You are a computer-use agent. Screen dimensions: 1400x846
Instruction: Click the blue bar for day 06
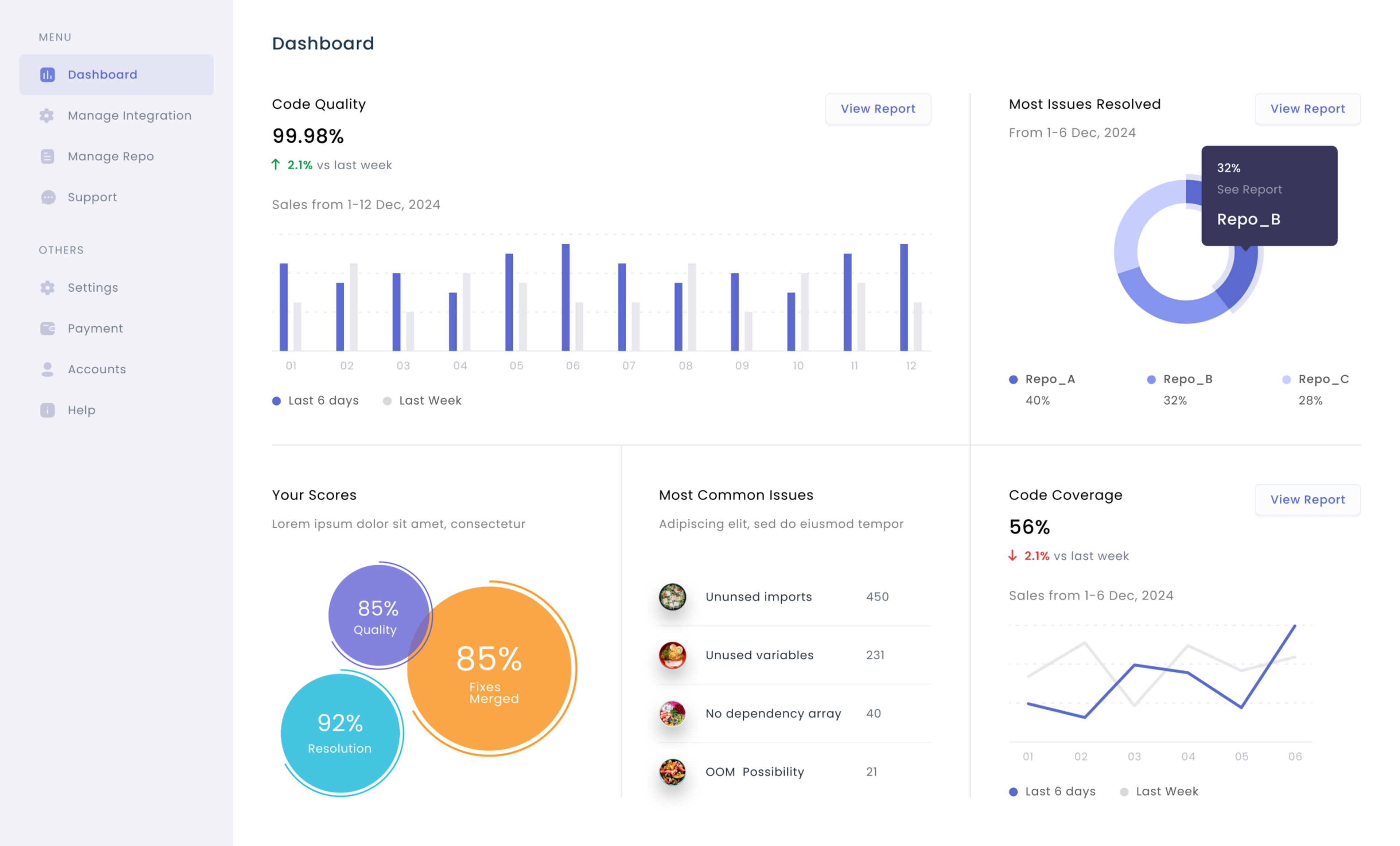tap(565, 297)
